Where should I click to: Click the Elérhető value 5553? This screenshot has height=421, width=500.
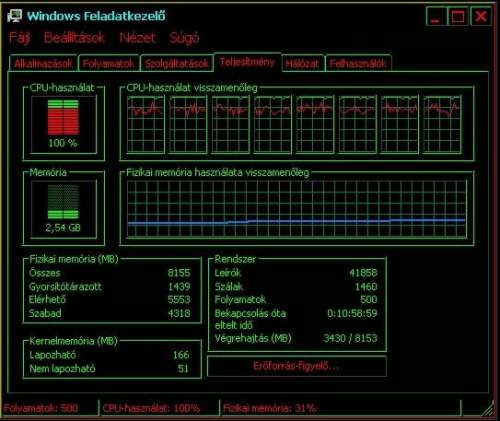[x=179, y=299]
